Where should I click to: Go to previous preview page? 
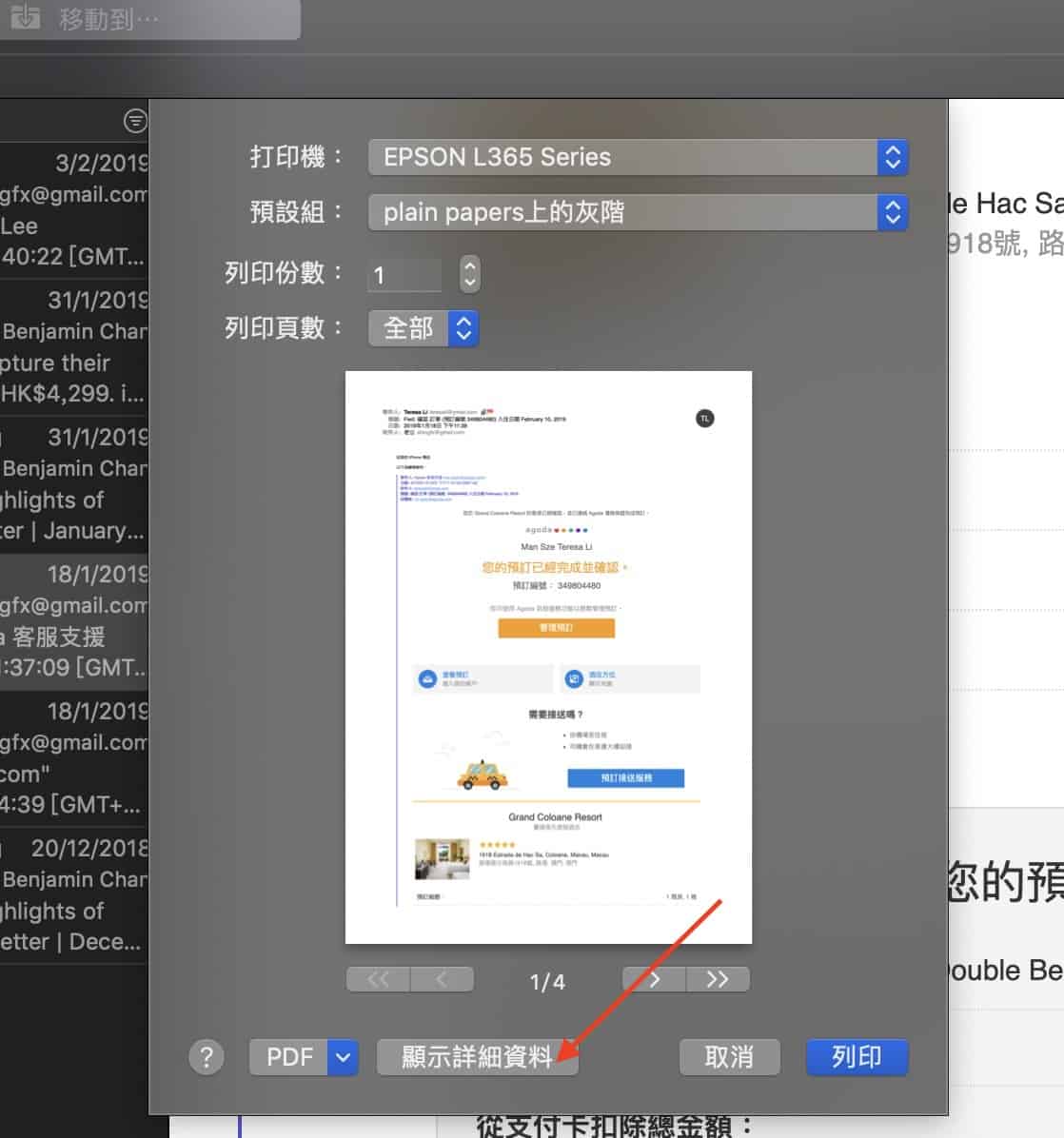click(442, 980)
